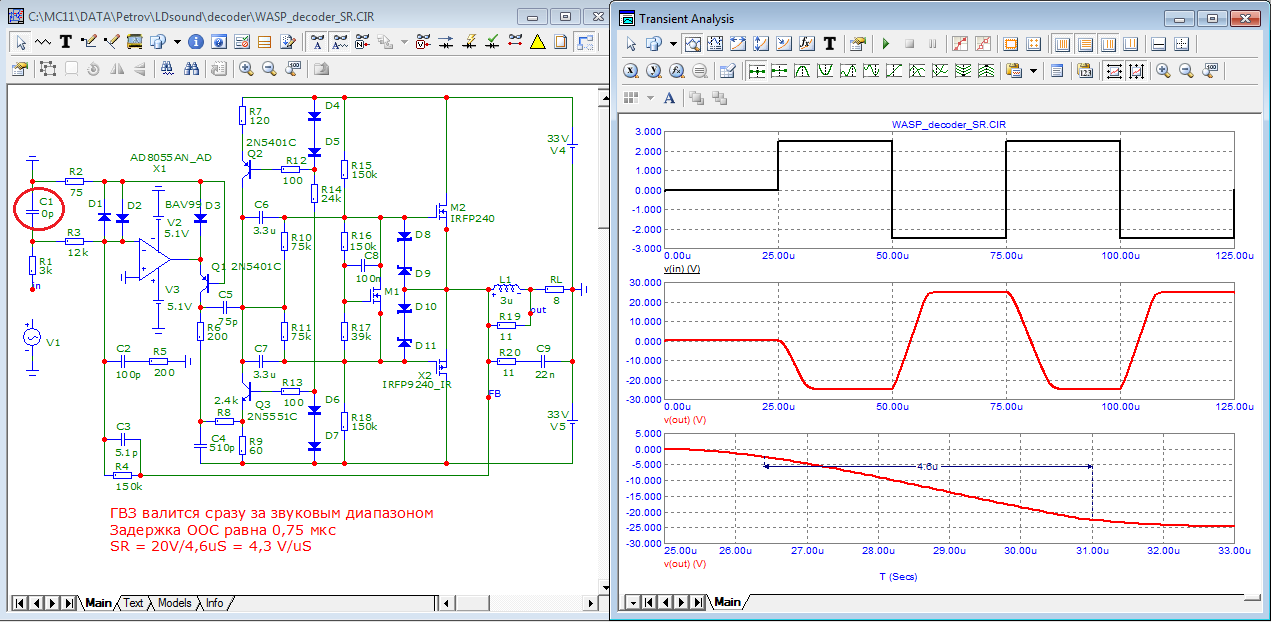Click the next page arrow button at schematic bottom

[54, 603]
